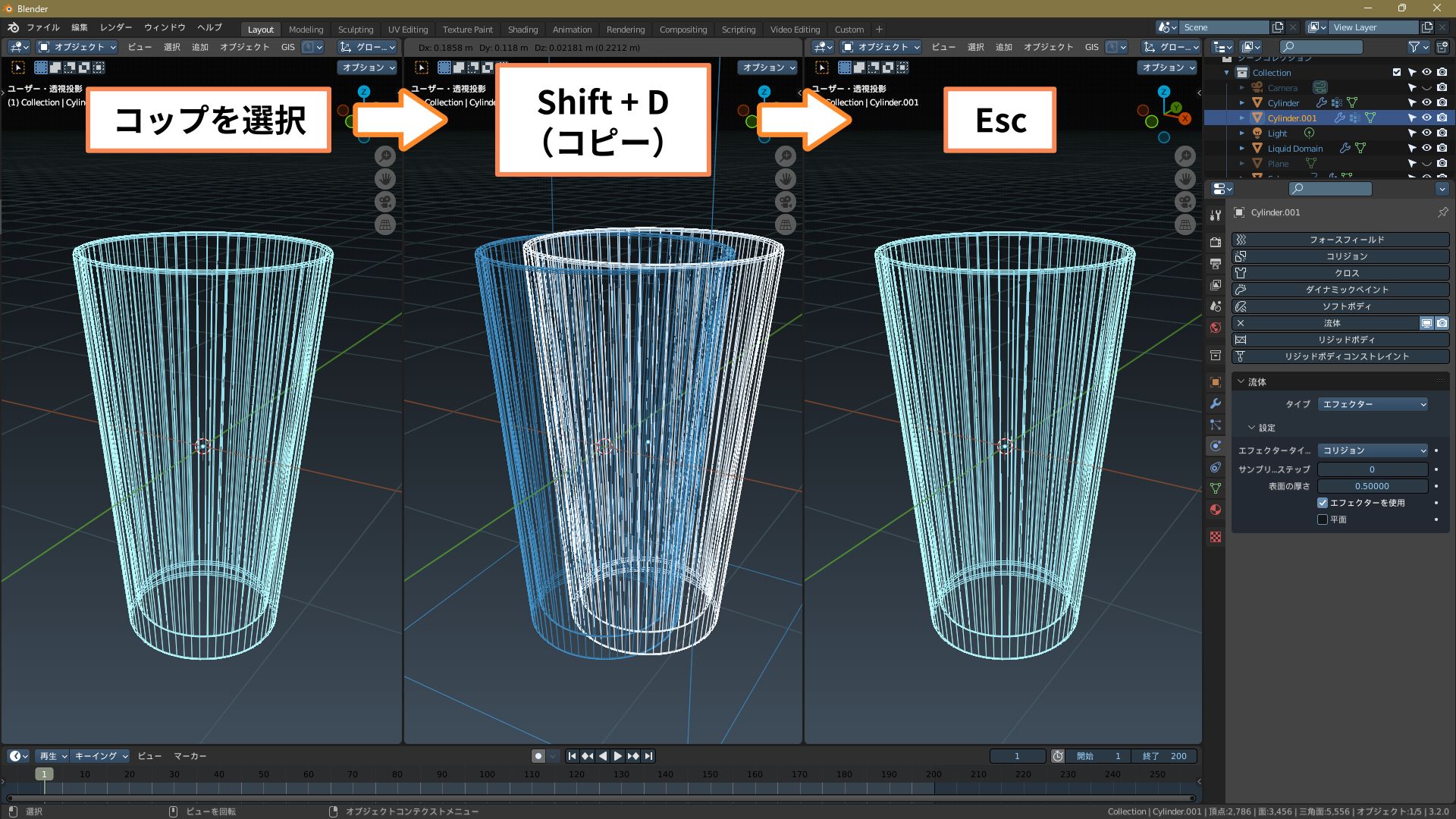The width and height of the screenshot is (1456, 819).
Task: Open the レンダー menu
Action: point(115,27)
